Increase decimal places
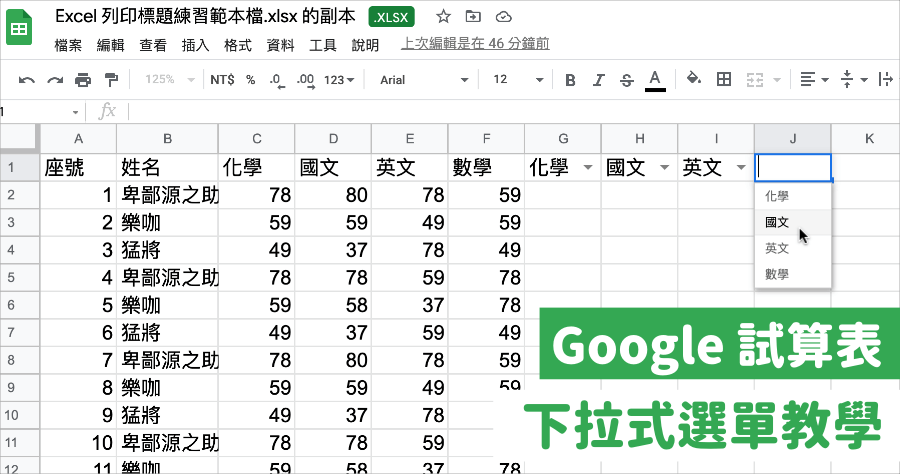Image resolution: width=900 pixels, height=474 pixels. coord(305,80)
